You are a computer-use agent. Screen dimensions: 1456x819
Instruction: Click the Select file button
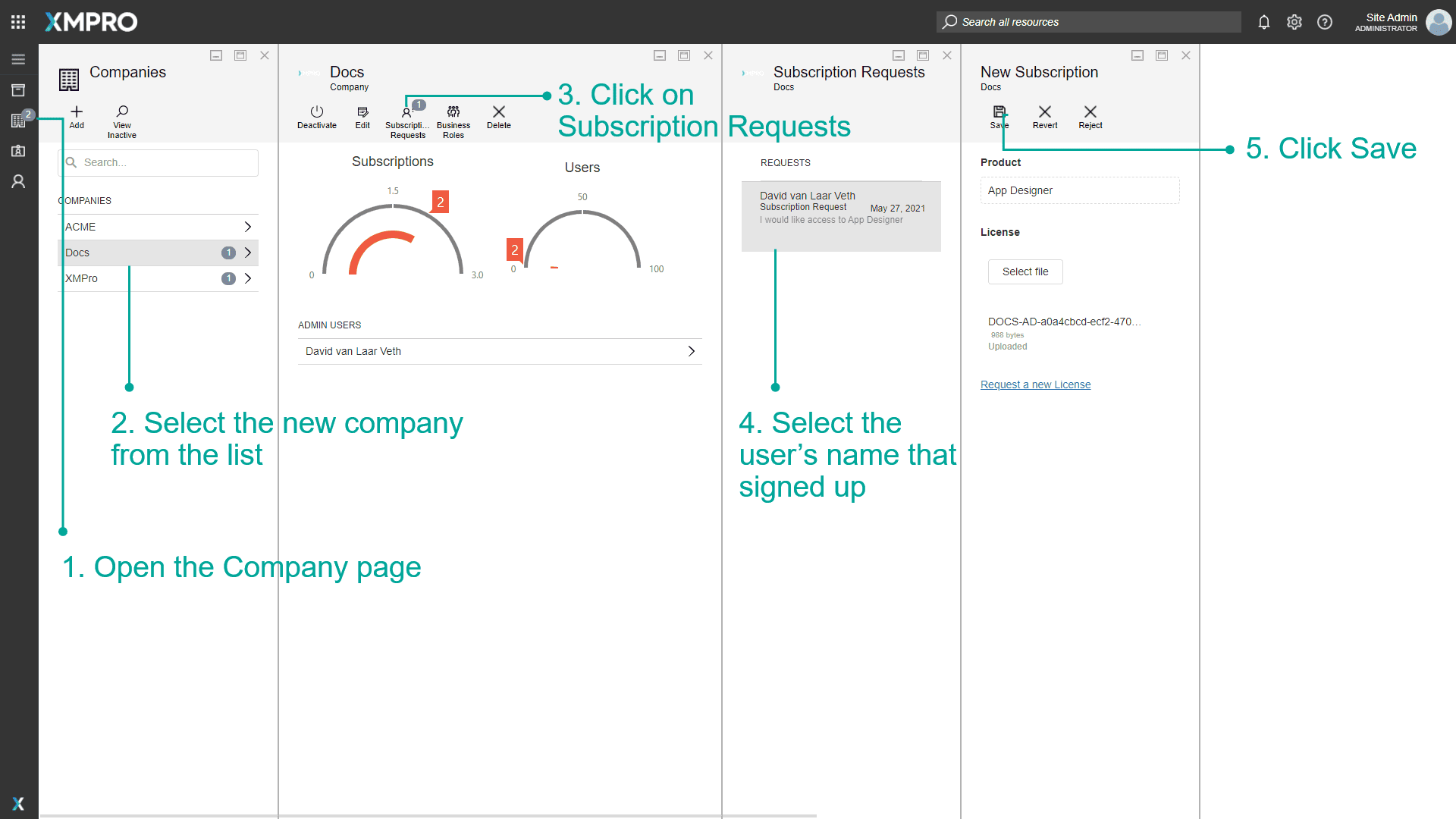tap(1025, 271)
